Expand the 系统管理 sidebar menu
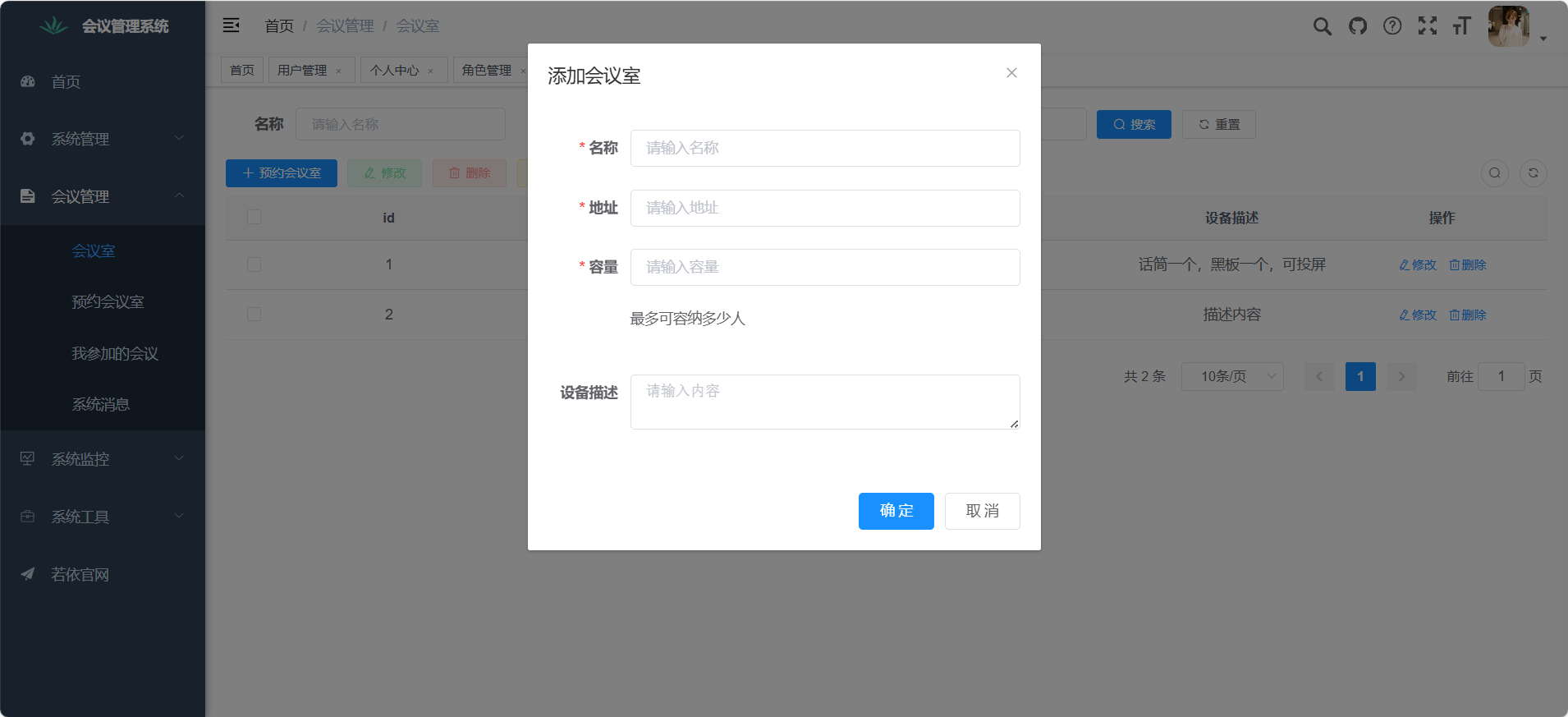 [103, 139]
